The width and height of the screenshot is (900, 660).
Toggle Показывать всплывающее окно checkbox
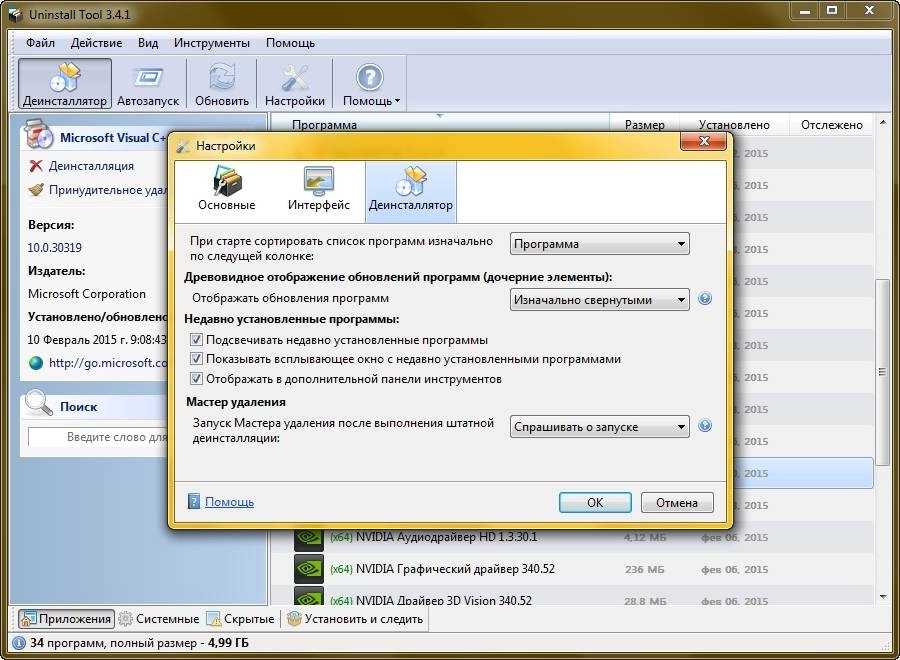tap(196, 359)
